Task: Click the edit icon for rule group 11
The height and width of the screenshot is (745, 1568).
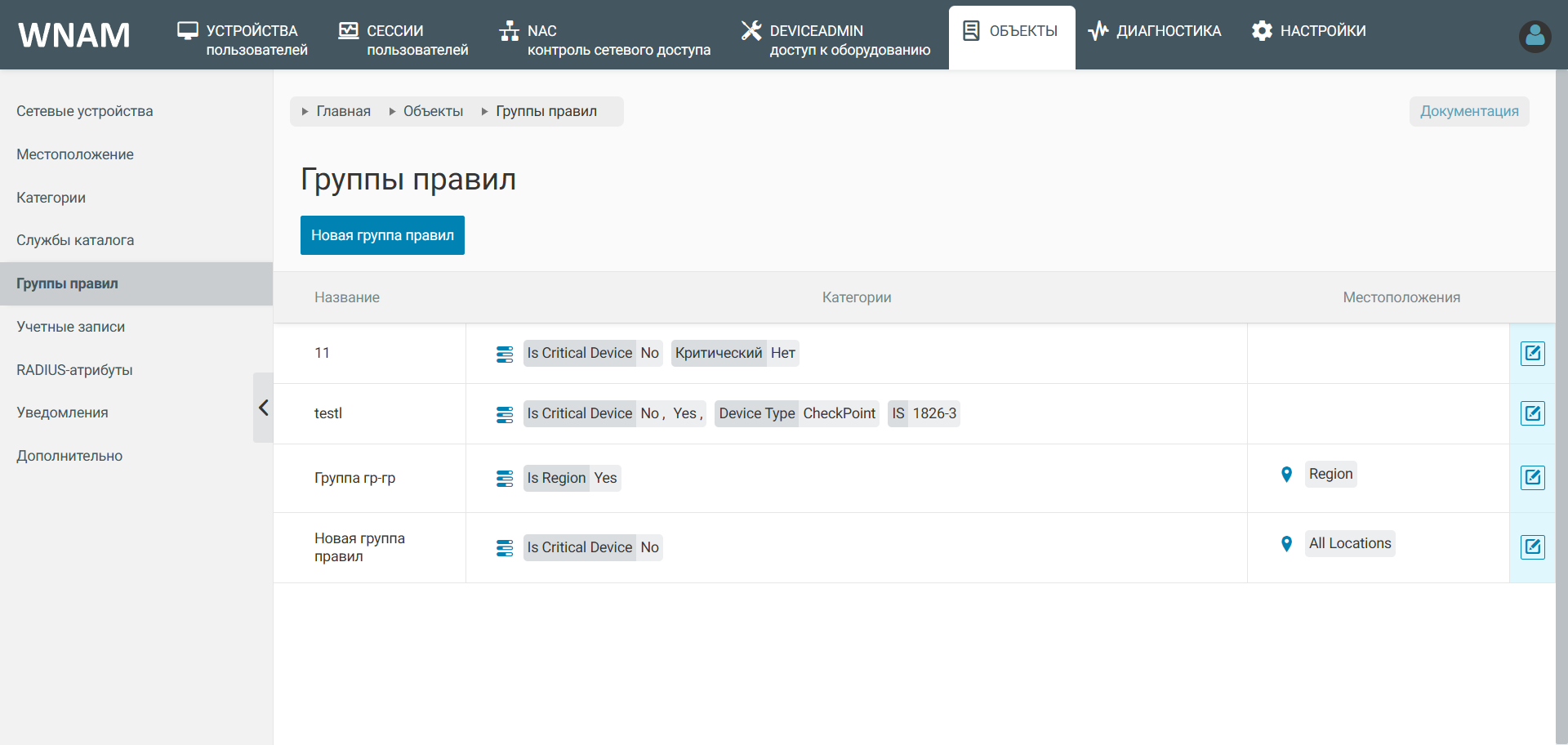Action: tap(1532, 353)
